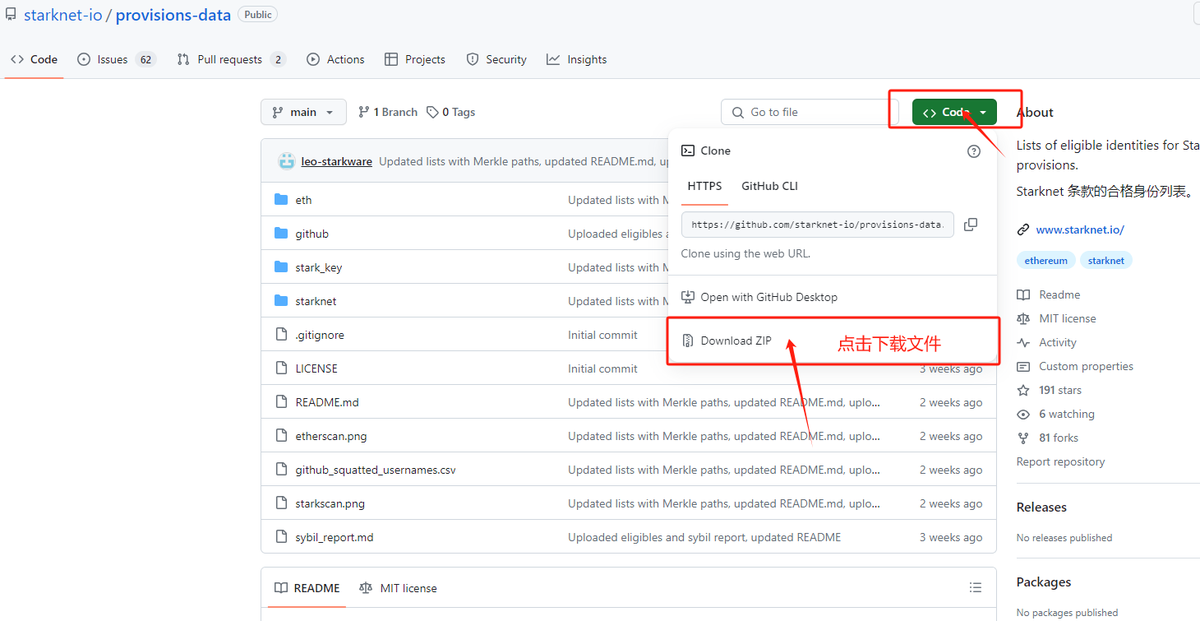Open github_squatted_usernames.csv file
The width and height of the screenshot is (1200, 621).
click(x=375, y=470)
